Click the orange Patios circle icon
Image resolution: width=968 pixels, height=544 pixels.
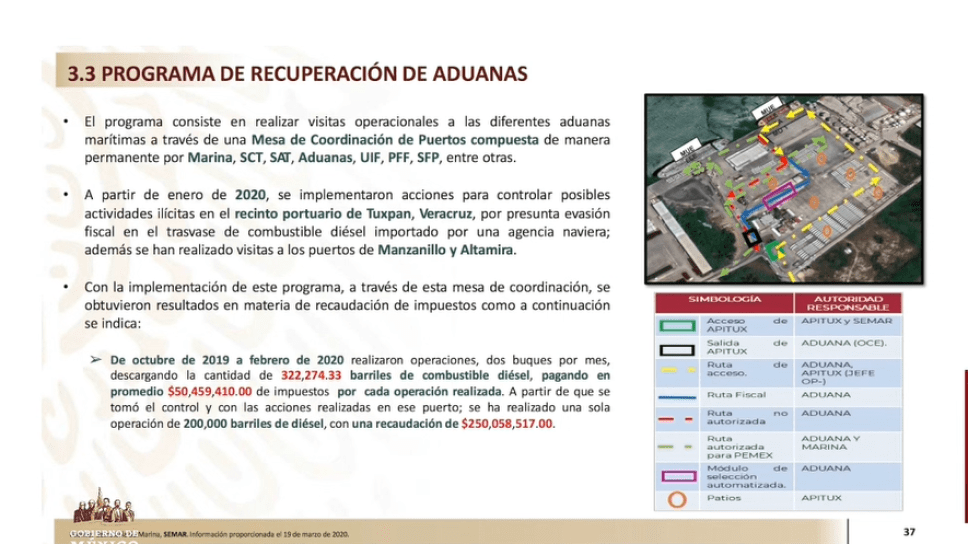[x=679, y=498]
